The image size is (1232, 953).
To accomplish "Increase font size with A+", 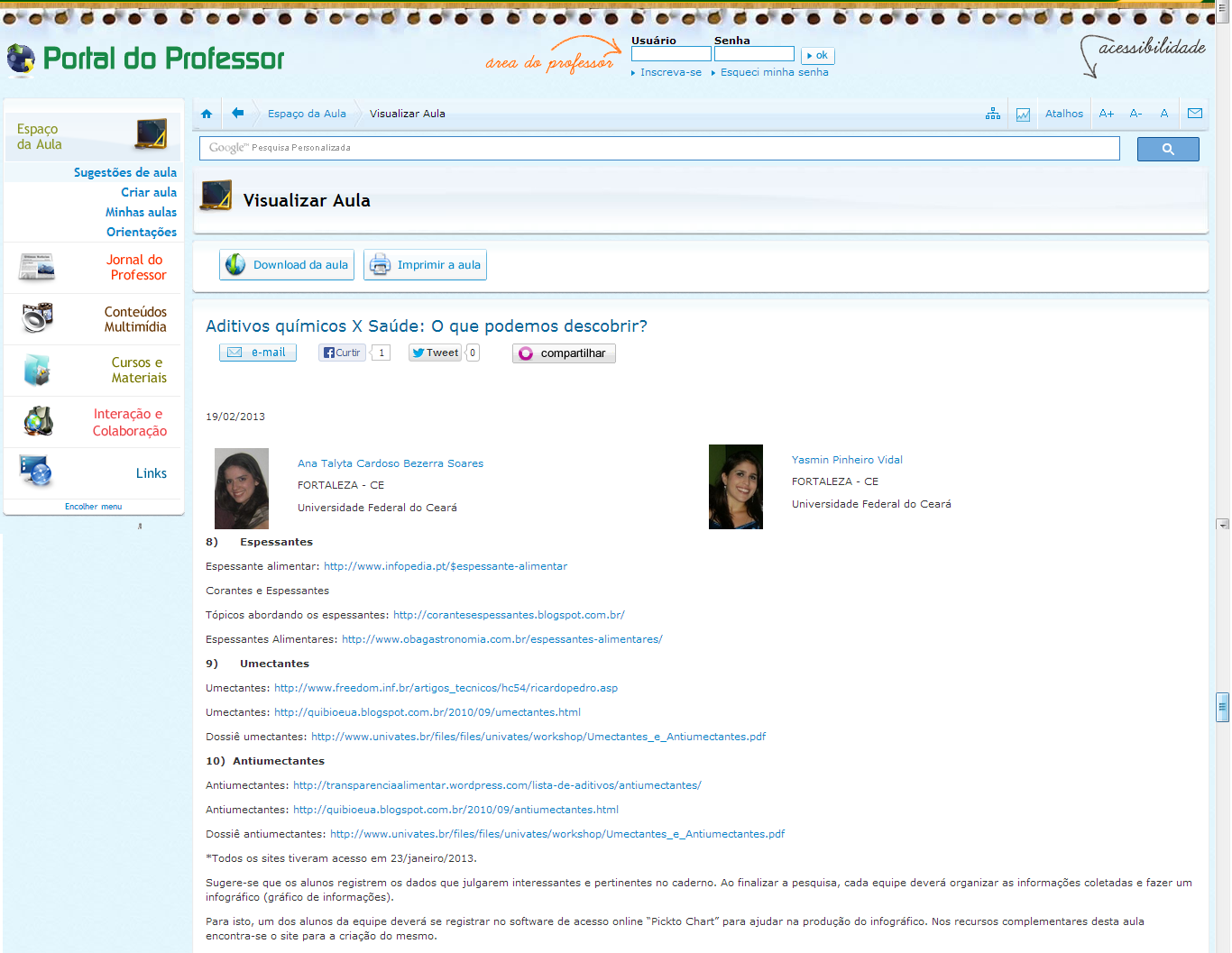I will [1106, 114].
